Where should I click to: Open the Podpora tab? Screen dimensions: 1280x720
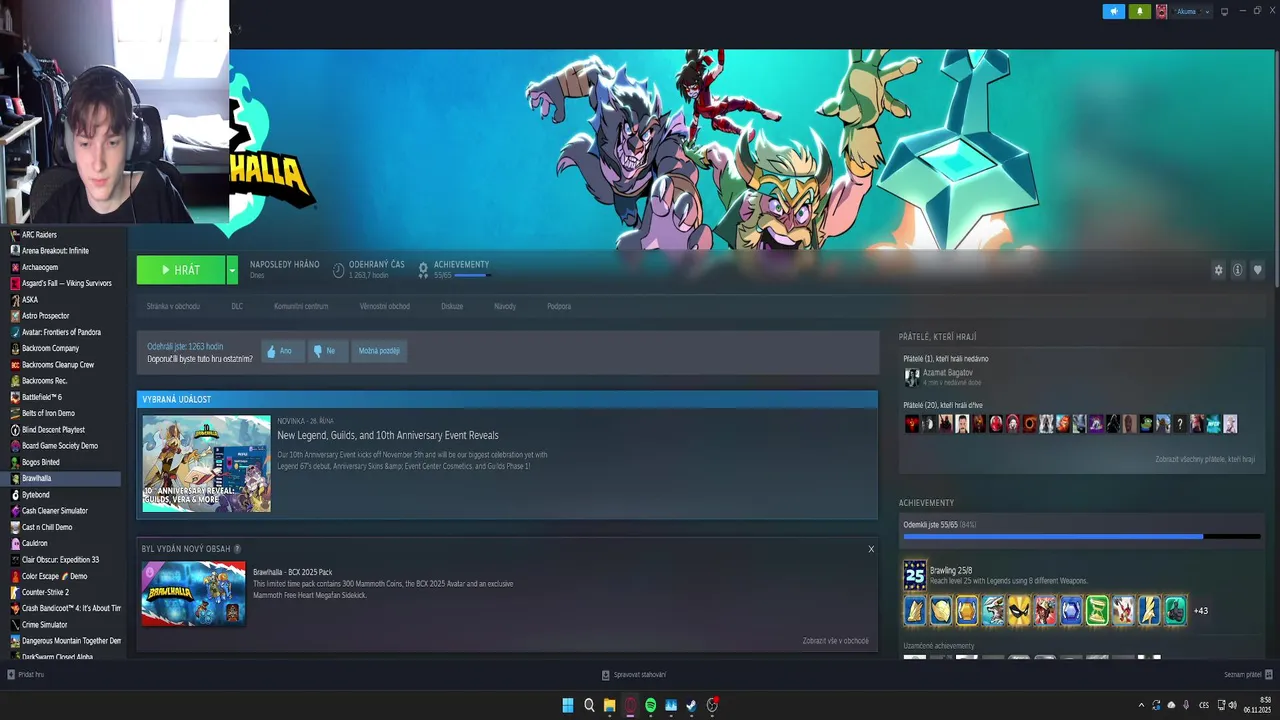click(559, 306)
